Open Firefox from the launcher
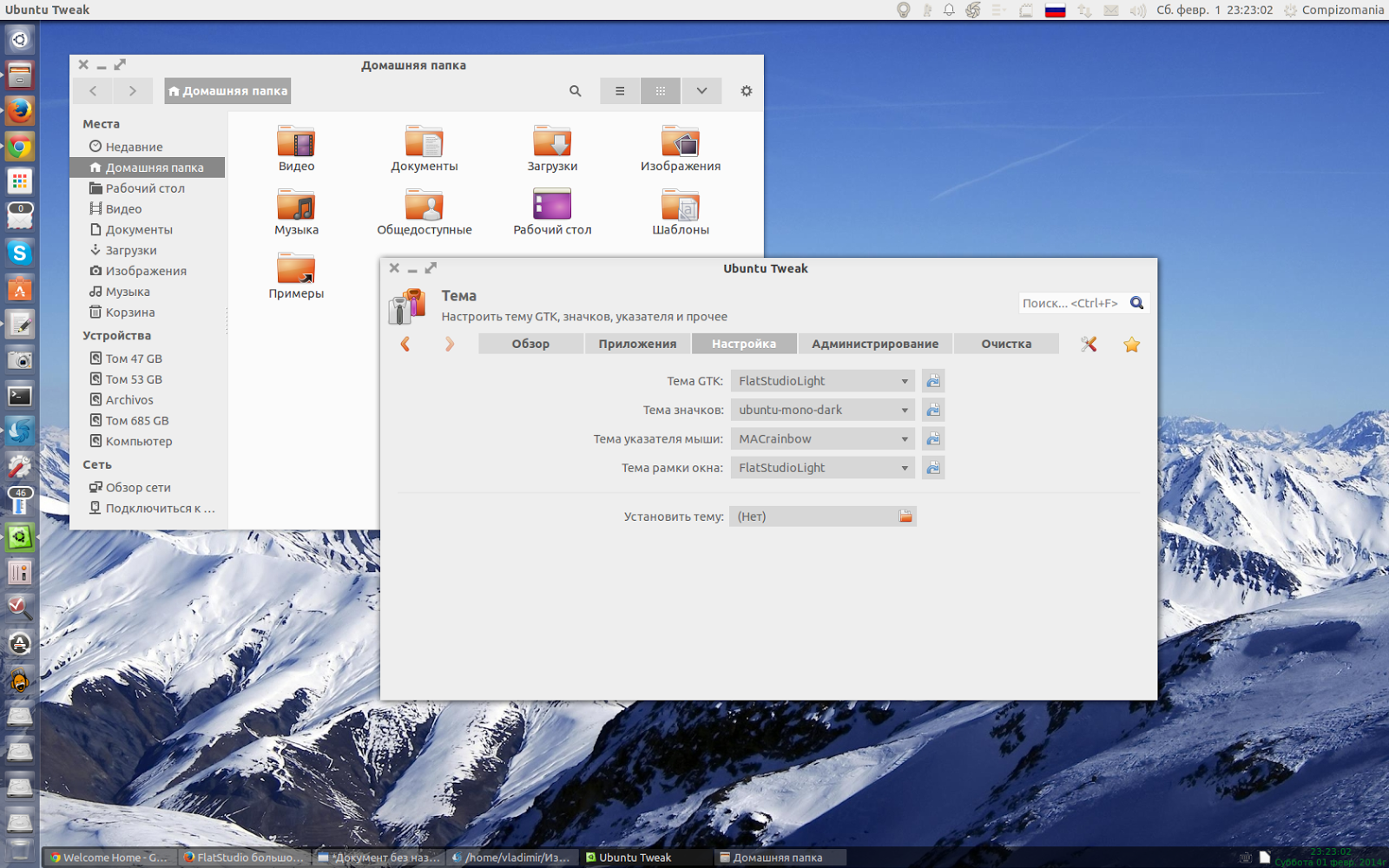The width and height of the screenshot is (1389, 868). pyautogui.click(x=20, y=110)
